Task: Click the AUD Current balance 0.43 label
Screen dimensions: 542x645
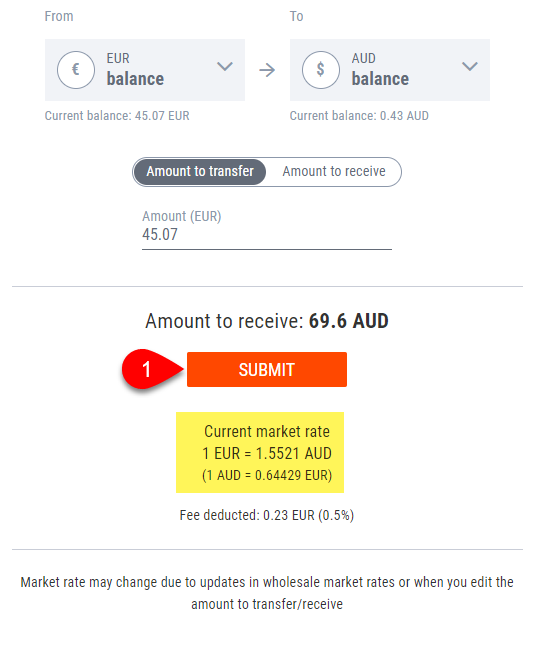Action: click(359, 116)
